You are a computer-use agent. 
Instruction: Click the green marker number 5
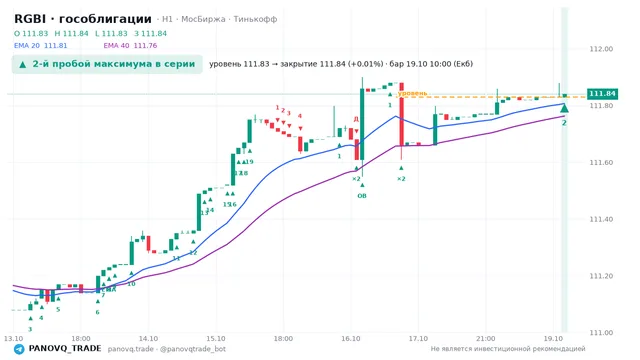tap(58, 309)
